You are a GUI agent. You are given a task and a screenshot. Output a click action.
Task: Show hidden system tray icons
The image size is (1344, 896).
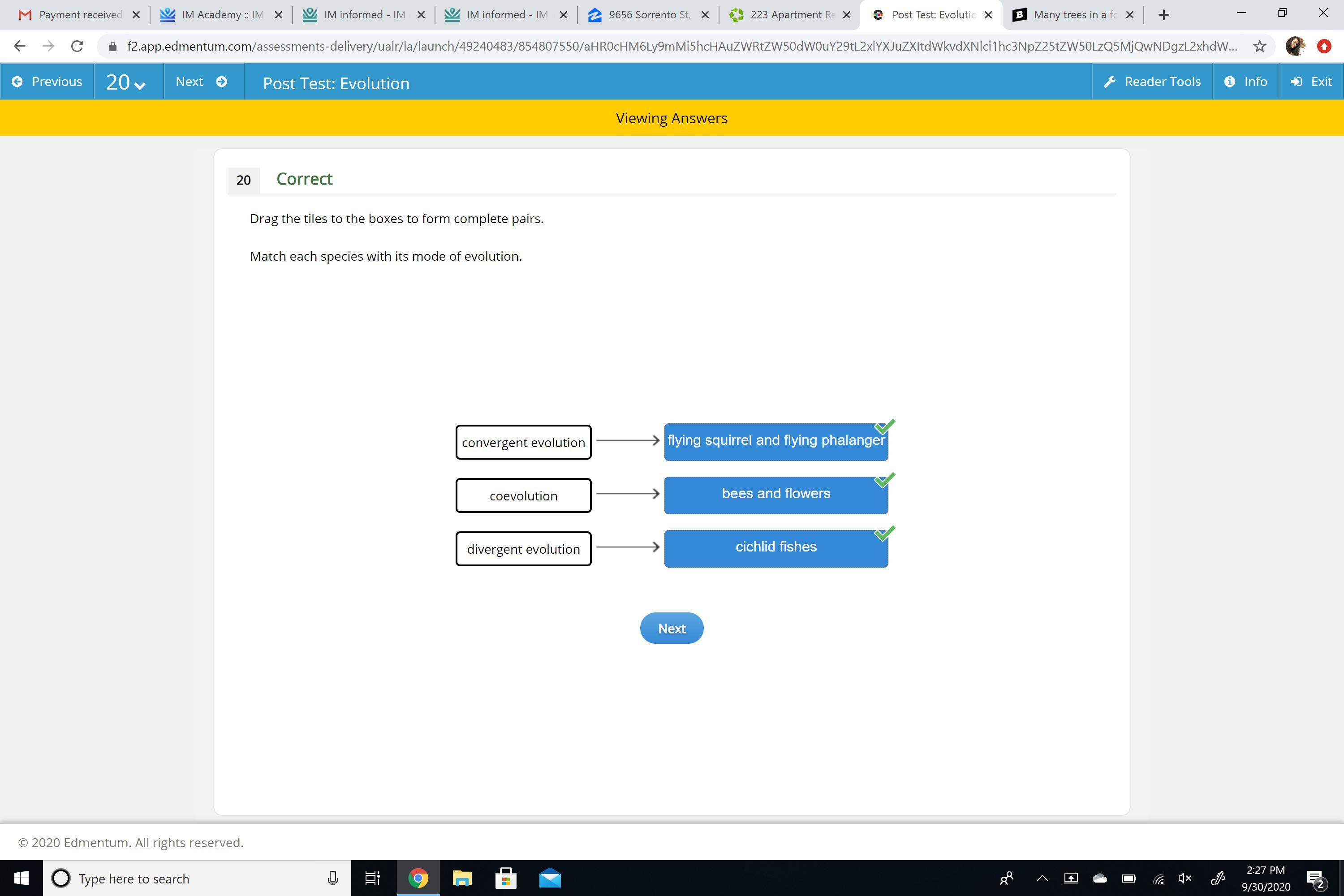1042,878
